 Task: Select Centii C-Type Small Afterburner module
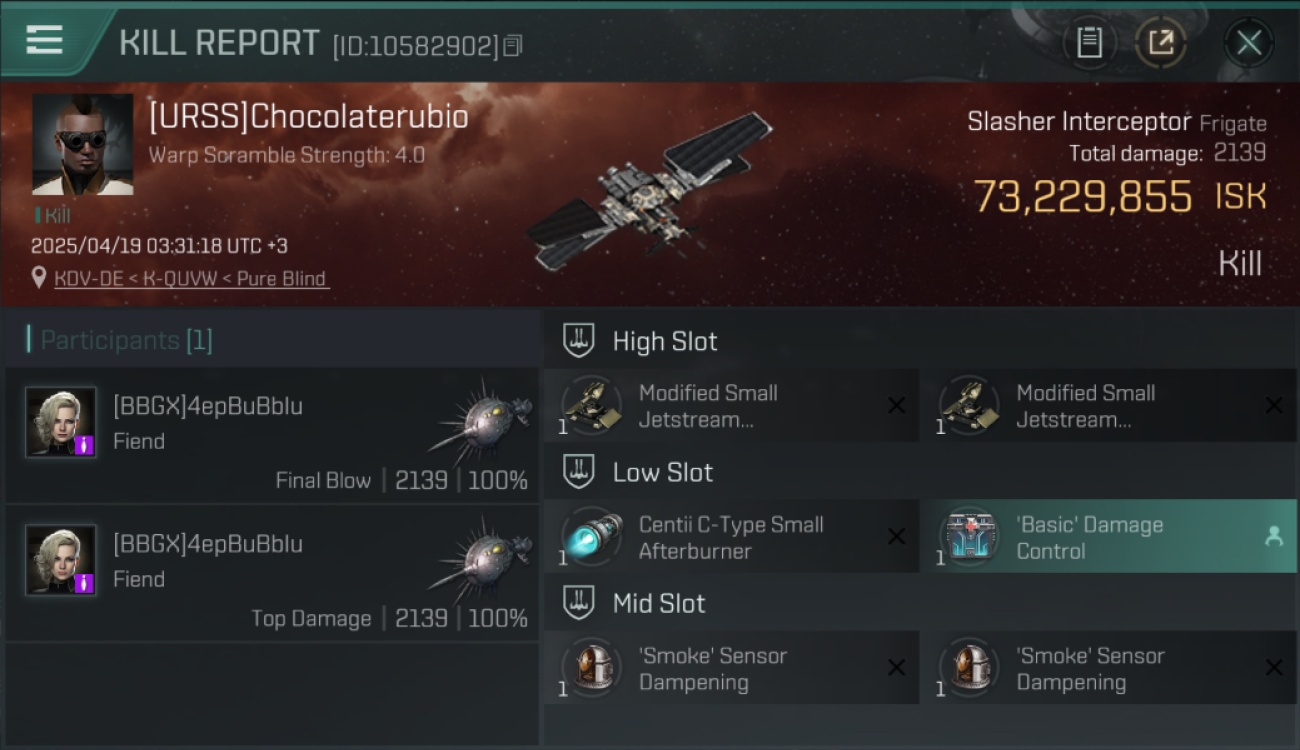[x=731, y=536]
